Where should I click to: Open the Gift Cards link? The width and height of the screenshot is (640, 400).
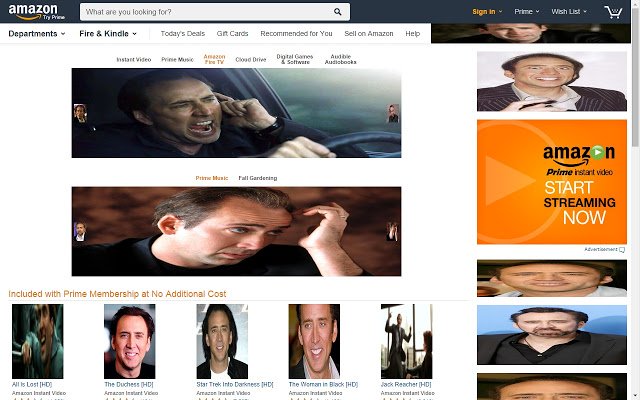pyautogui.click(x=232, y=33)
